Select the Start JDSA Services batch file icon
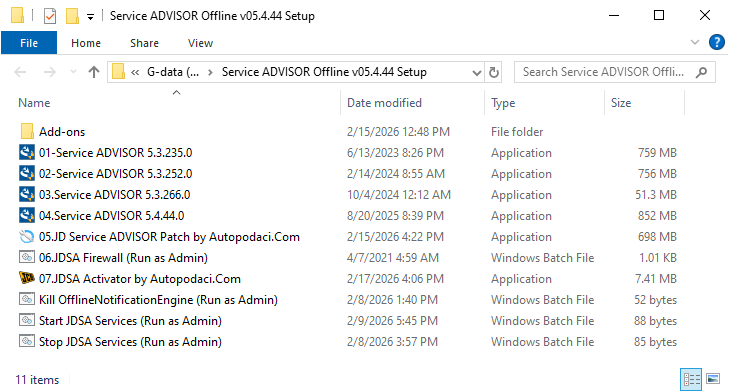 (x=27, y=320)
